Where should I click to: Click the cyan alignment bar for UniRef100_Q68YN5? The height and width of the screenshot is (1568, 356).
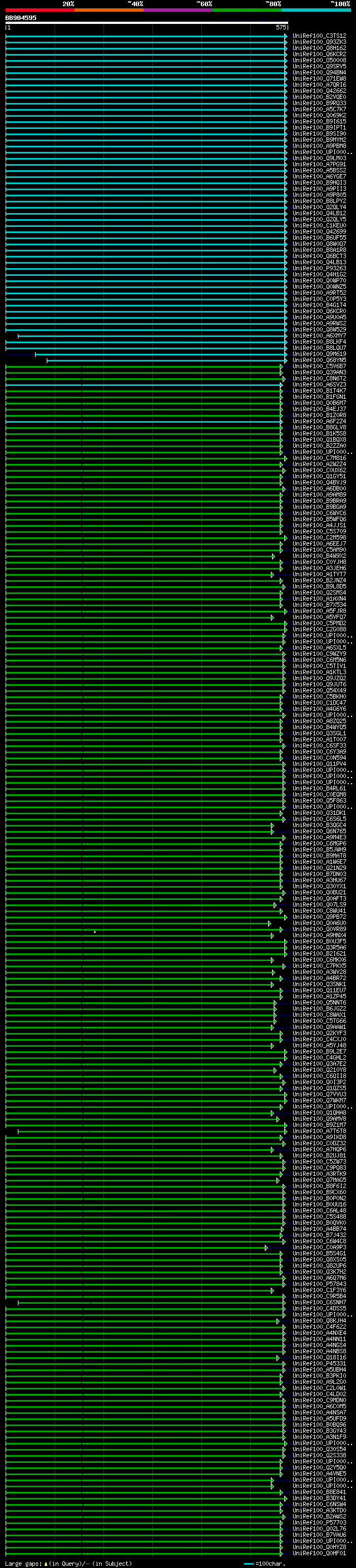(167, 360)
